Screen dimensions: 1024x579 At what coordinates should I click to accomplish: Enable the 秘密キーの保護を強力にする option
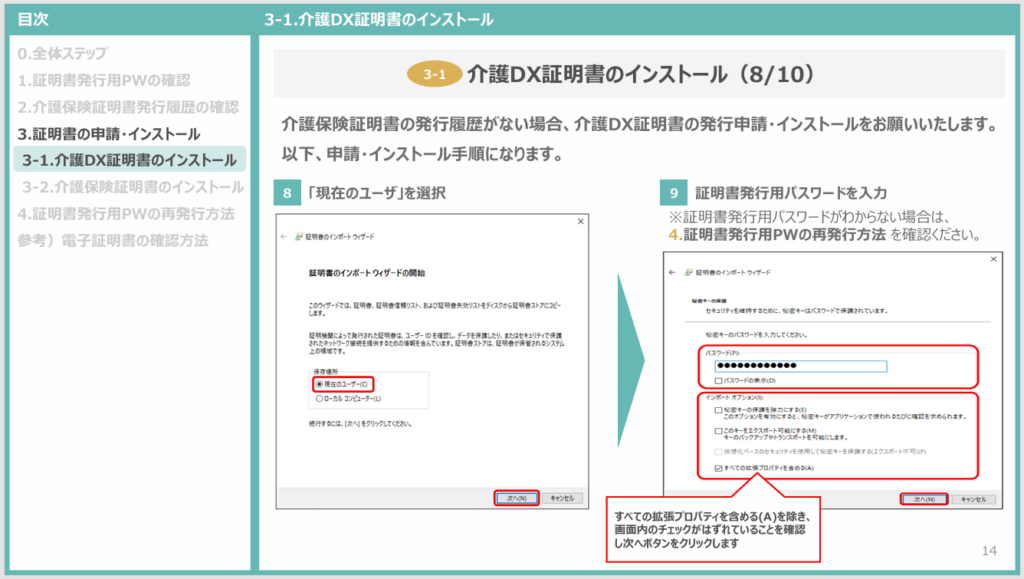tap(718, 410)
